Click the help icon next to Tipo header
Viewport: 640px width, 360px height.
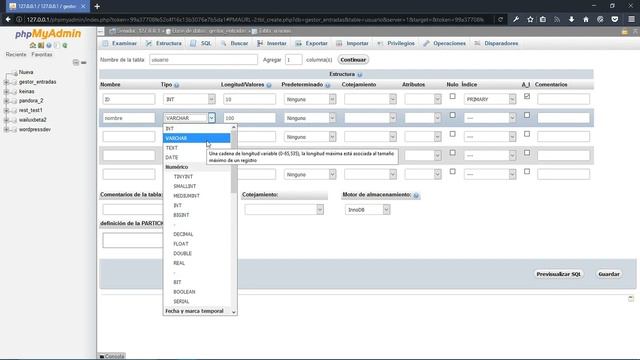click(x=177, y=85)
